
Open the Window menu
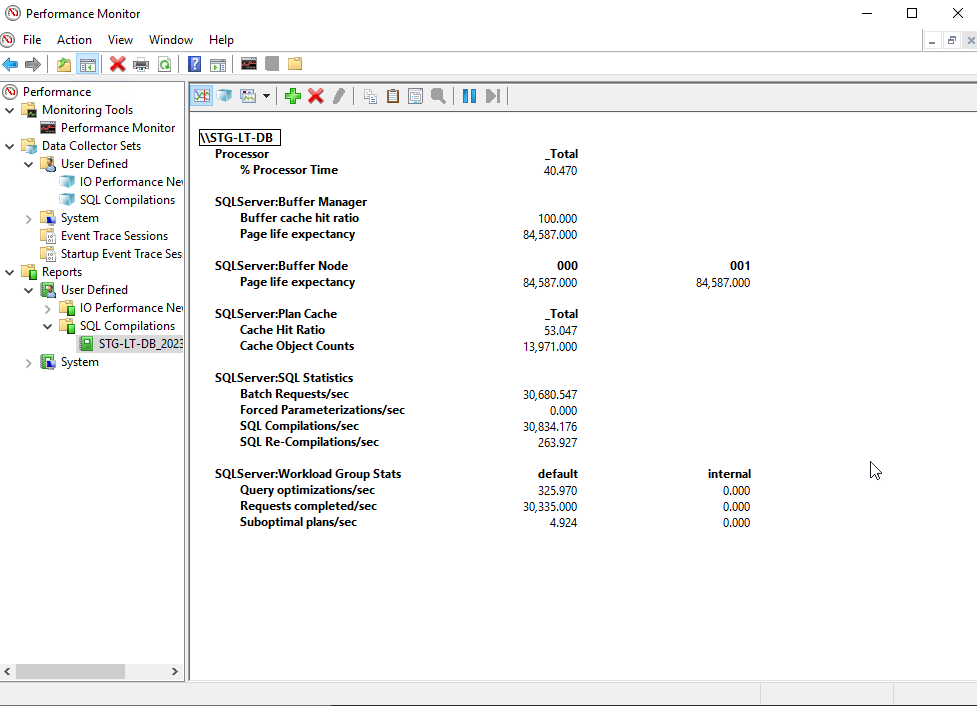(x=171, y=40)
